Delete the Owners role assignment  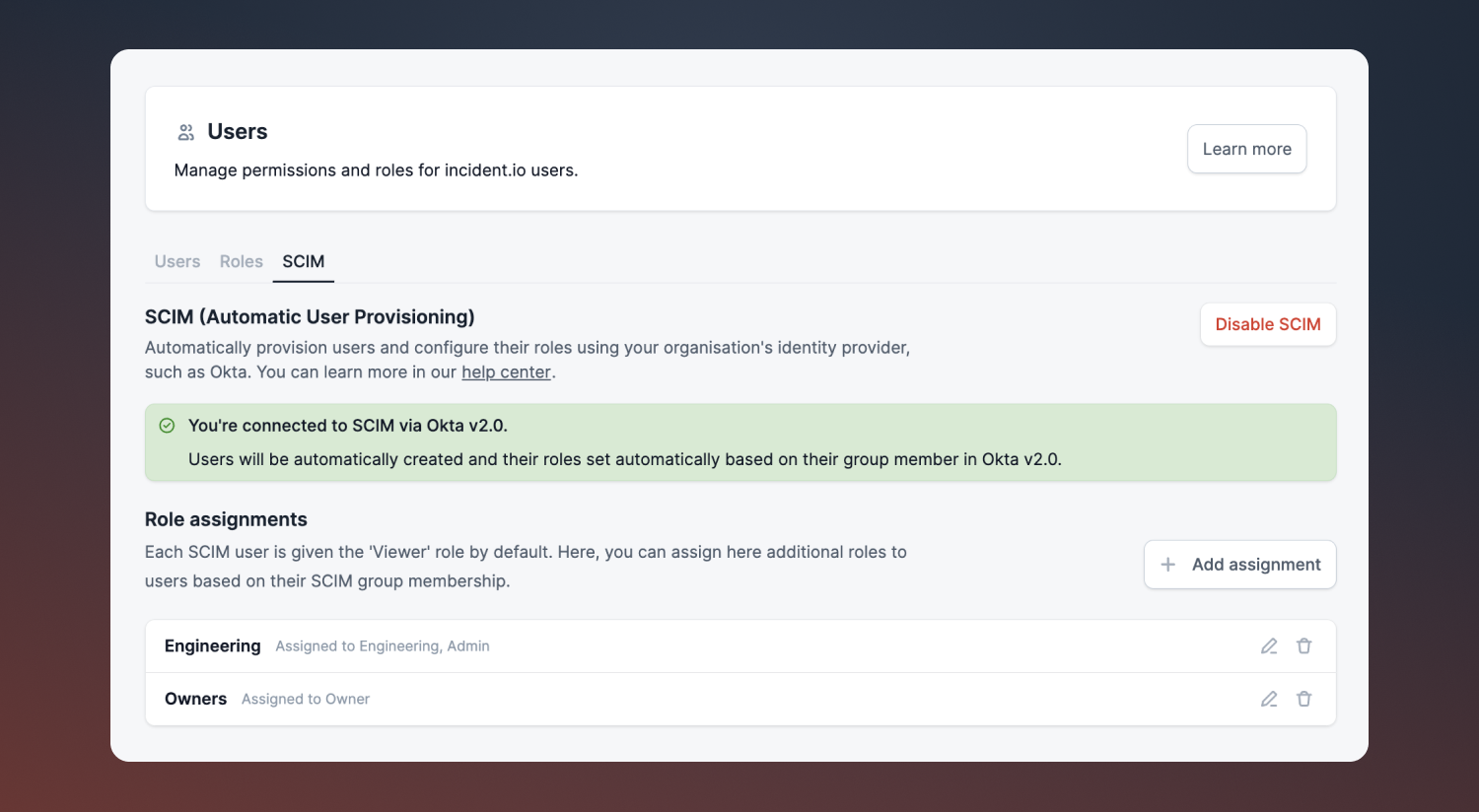pos(1303,699)
